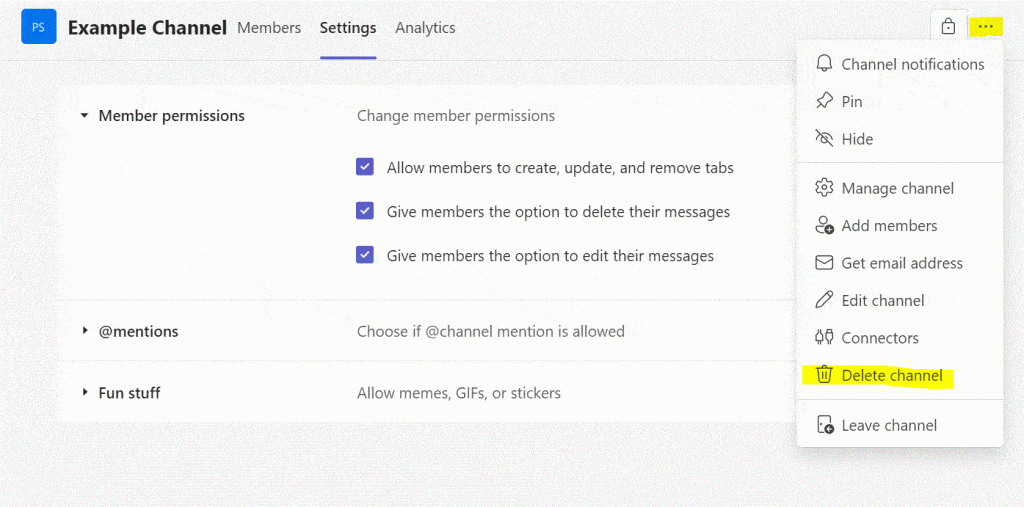Click the PS channel avatar icon
Image resolution: width=1024 pixels, height=507 pixels.
point(39,27)
